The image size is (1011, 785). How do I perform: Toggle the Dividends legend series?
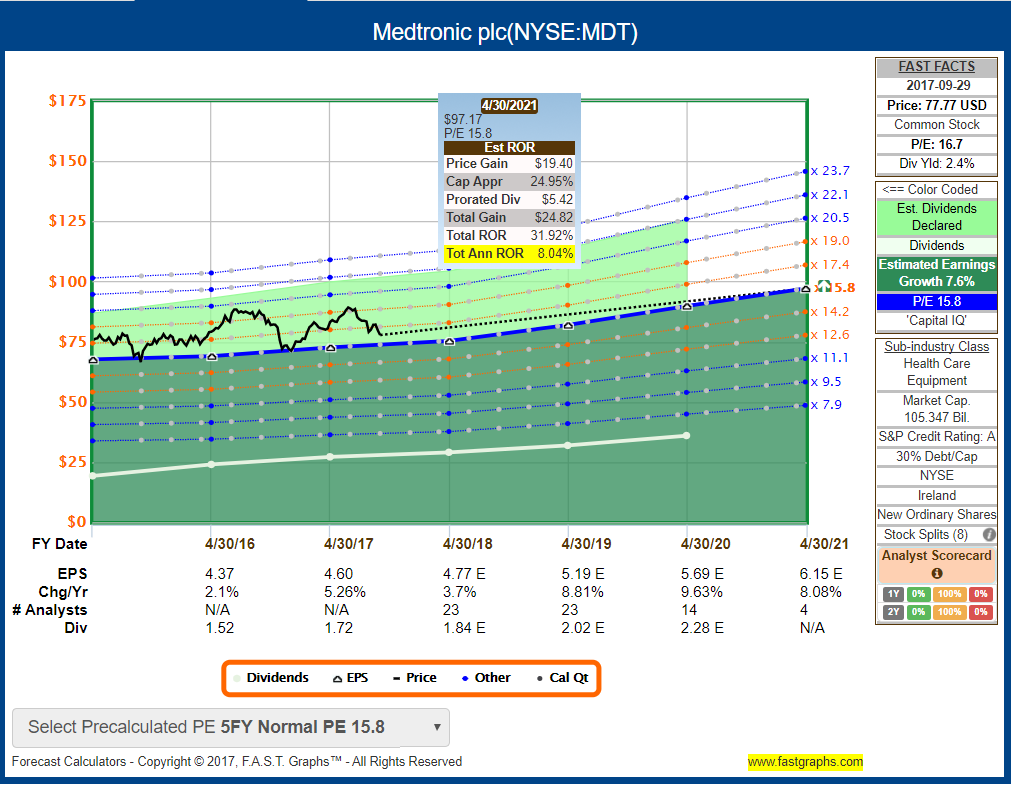pyautogui.click(x=271, y=678)
